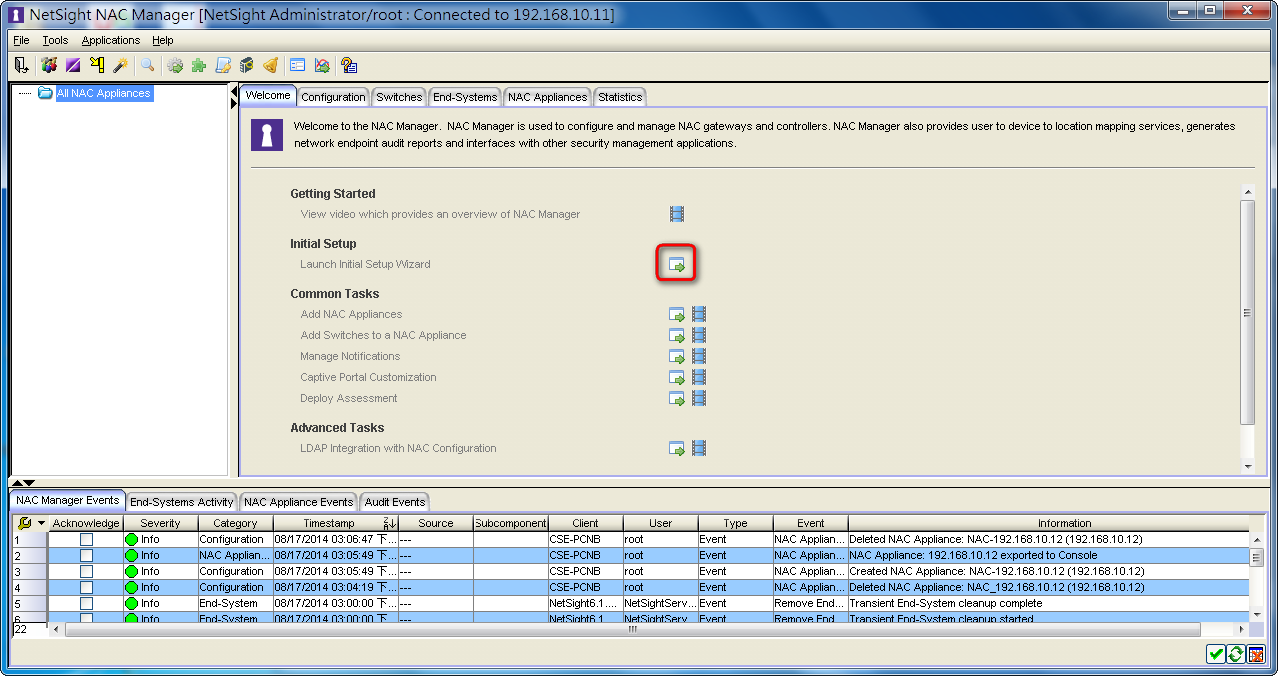
Task: Click video icon for Manage Notifications
Action: pyautogui.click(x=699, y=356)
